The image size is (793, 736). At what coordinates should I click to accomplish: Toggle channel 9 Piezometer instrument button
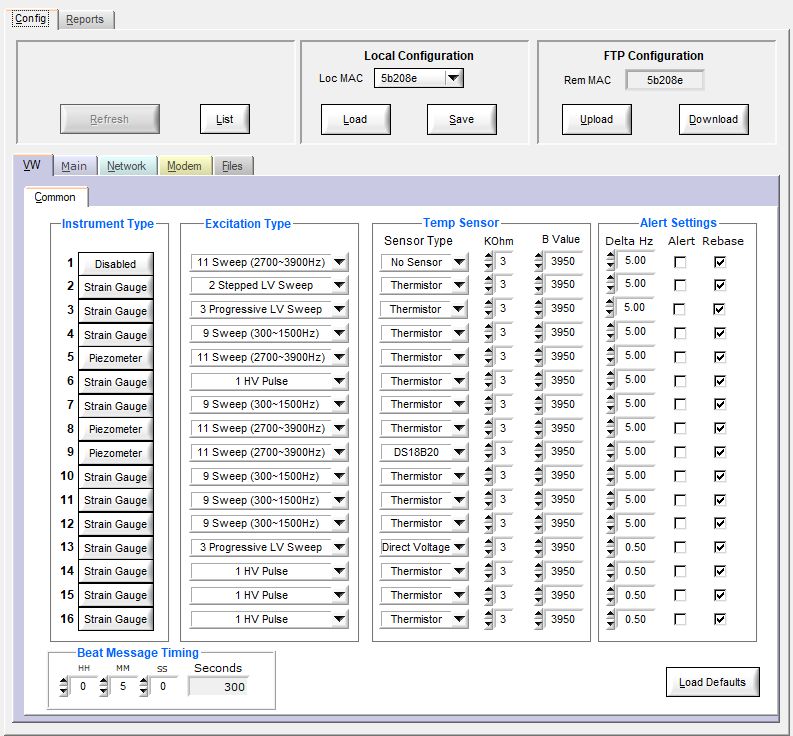click(x=115, y=453)
